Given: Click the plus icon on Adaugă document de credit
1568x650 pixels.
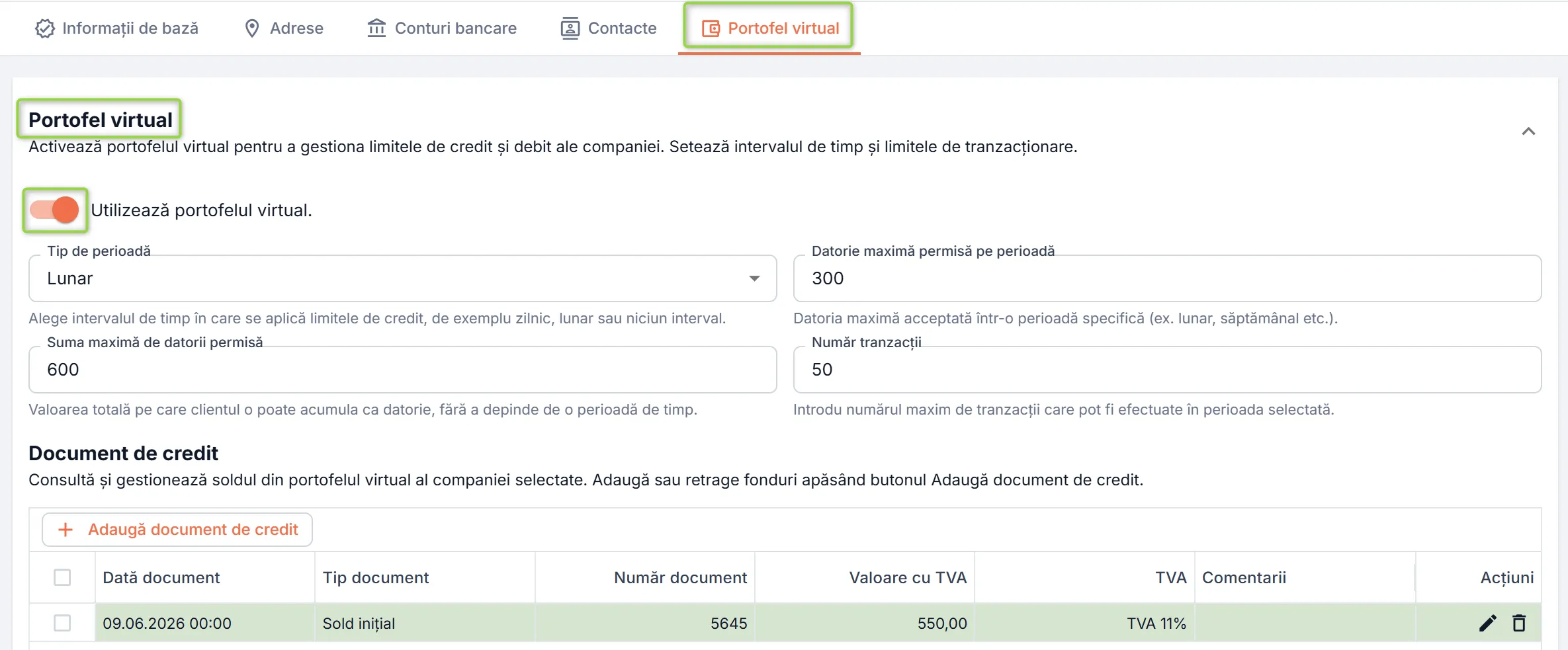Looking at the screenshot, I should (x=65, y=530).
